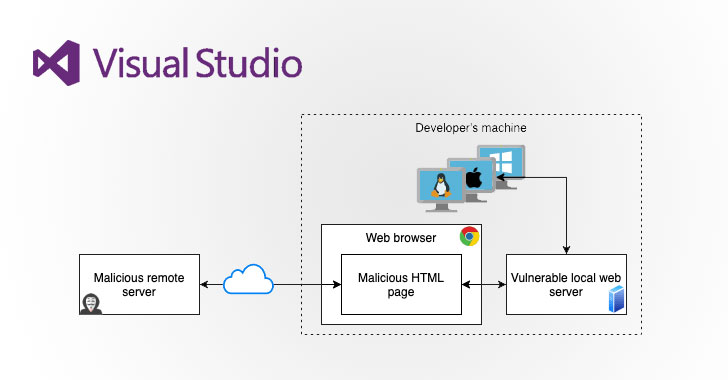The height and width of the screenshot is (380, 728).
Task: Select the "Vulnerable local web server" box
Action: tap(566, 284)
